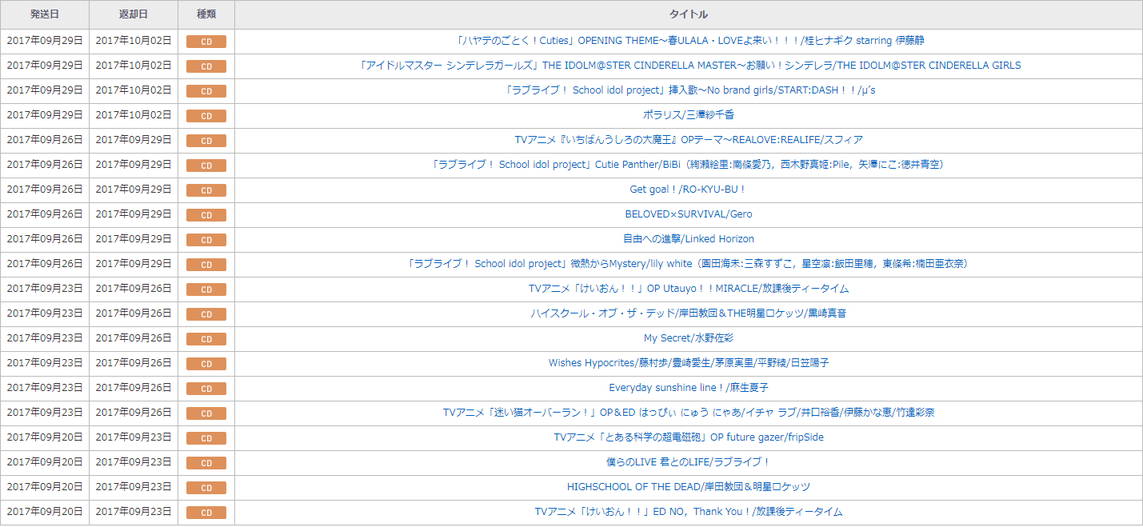1143x527 pixels.
Task: Click the CD badge in the REALOVE:REALIFE row
Action: click(x=206, y=141)
